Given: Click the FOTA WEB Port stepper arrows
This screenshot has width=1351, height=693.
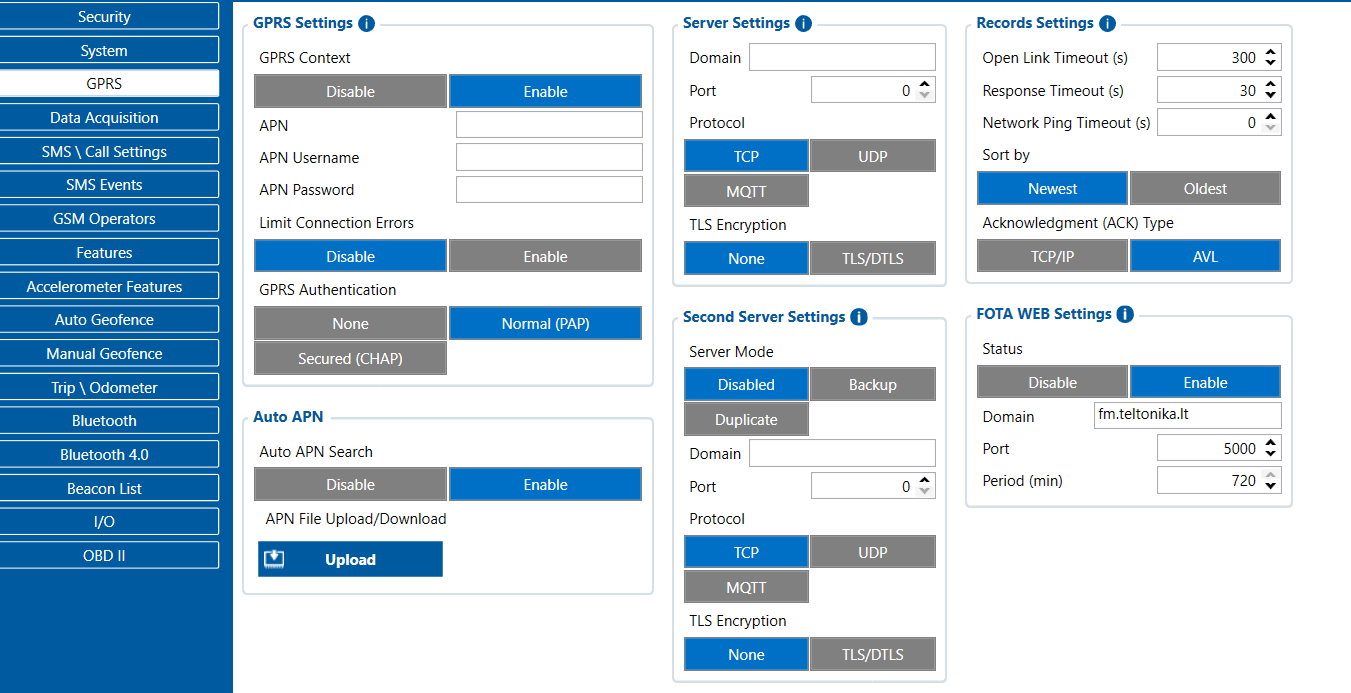Looking at the screenshot, I should point(1270,448).
